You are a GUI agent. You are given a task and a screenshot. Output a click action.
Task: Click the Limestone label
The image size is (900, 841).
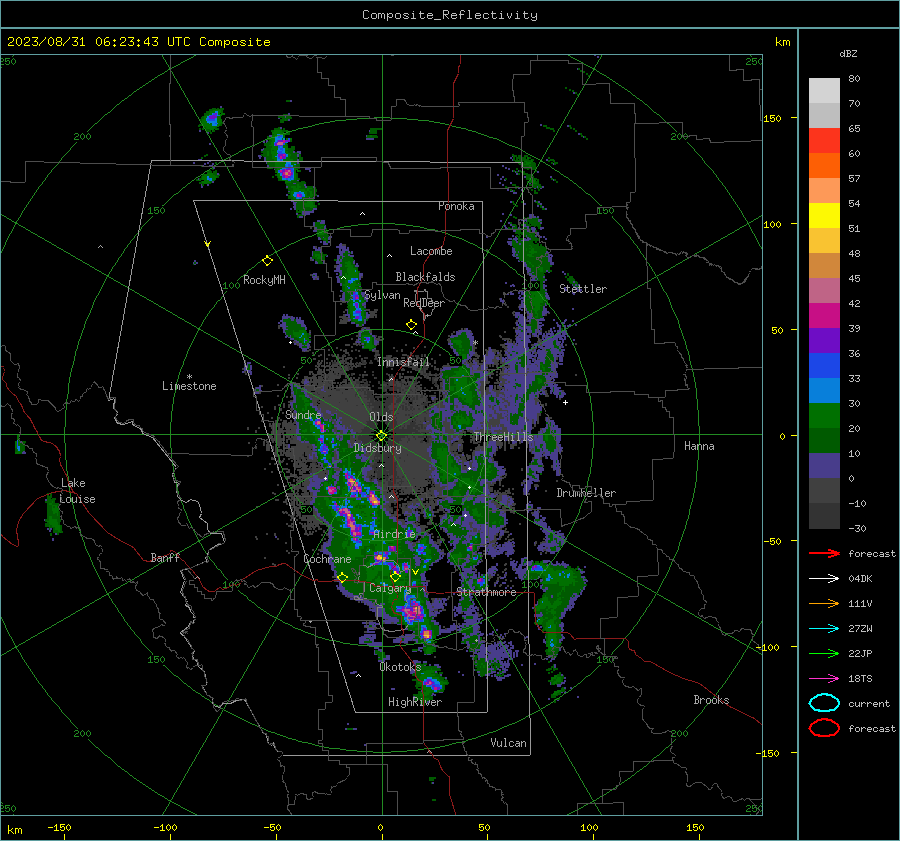189,386
